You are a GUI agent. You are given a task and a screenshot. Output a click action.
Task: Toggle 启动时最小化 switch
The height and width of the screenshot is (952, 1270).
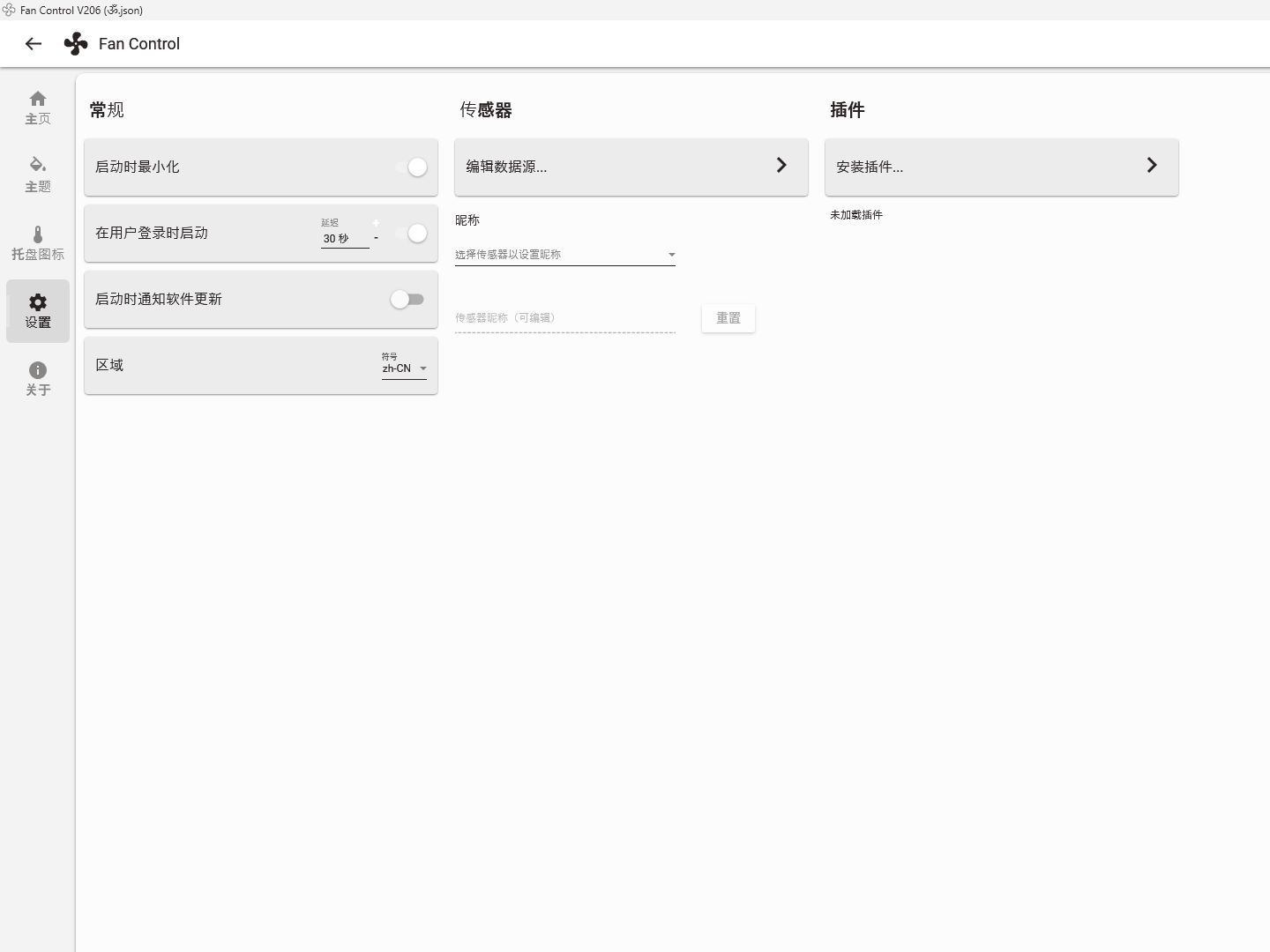[x=412, y=167]
